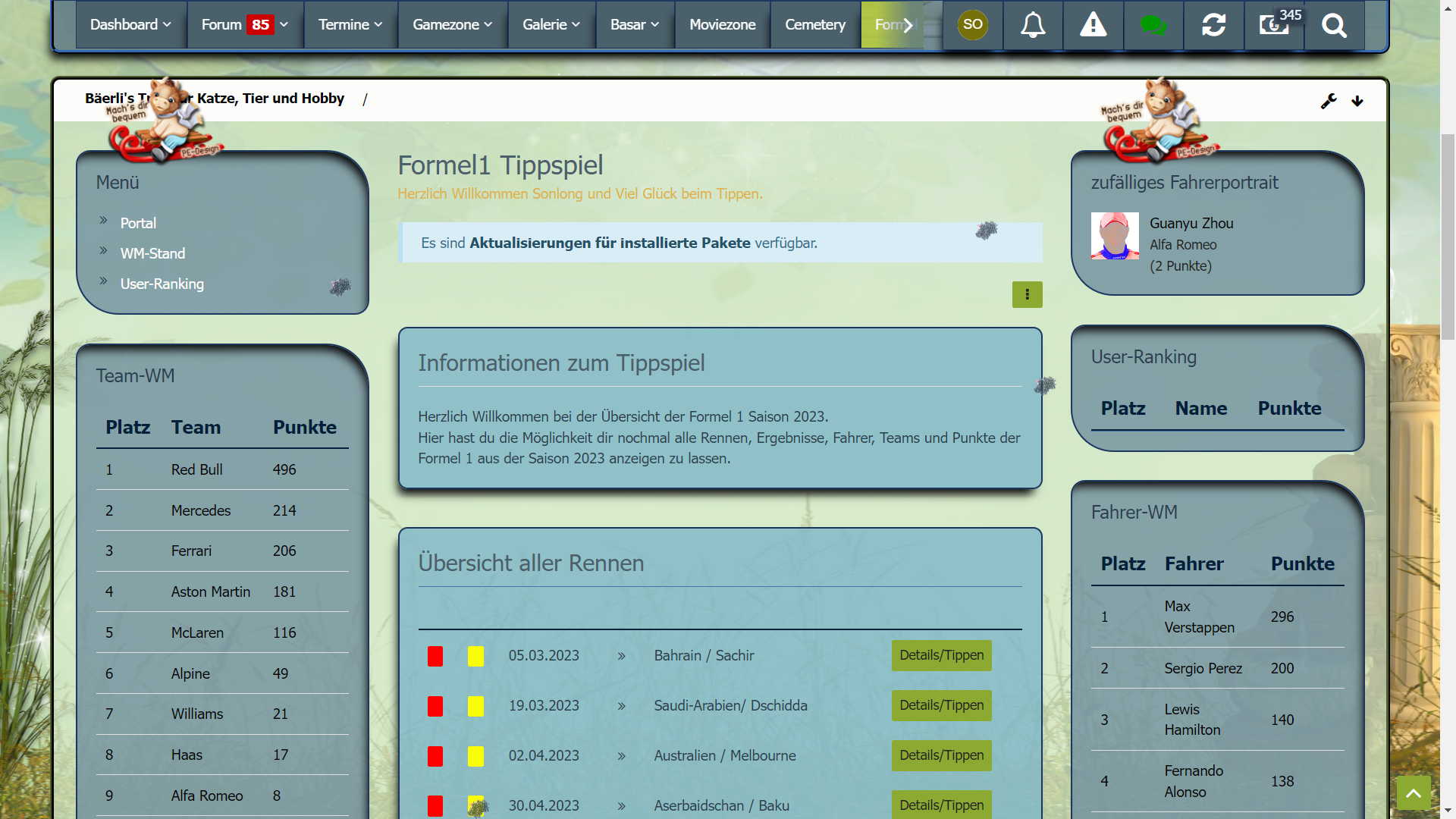Viewport: 1456px width, 819px height.
Task: Click the green three-dots options button
Action: [1027, 295]
